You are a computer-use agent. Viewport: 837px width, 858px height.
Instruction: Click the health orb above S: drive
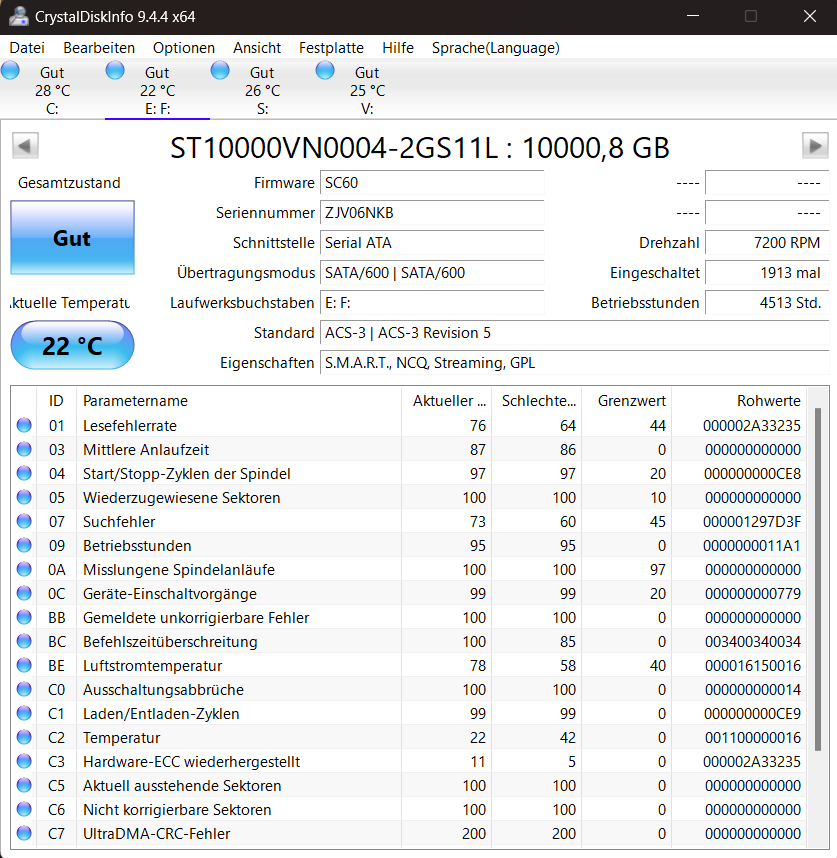point(220,70)
